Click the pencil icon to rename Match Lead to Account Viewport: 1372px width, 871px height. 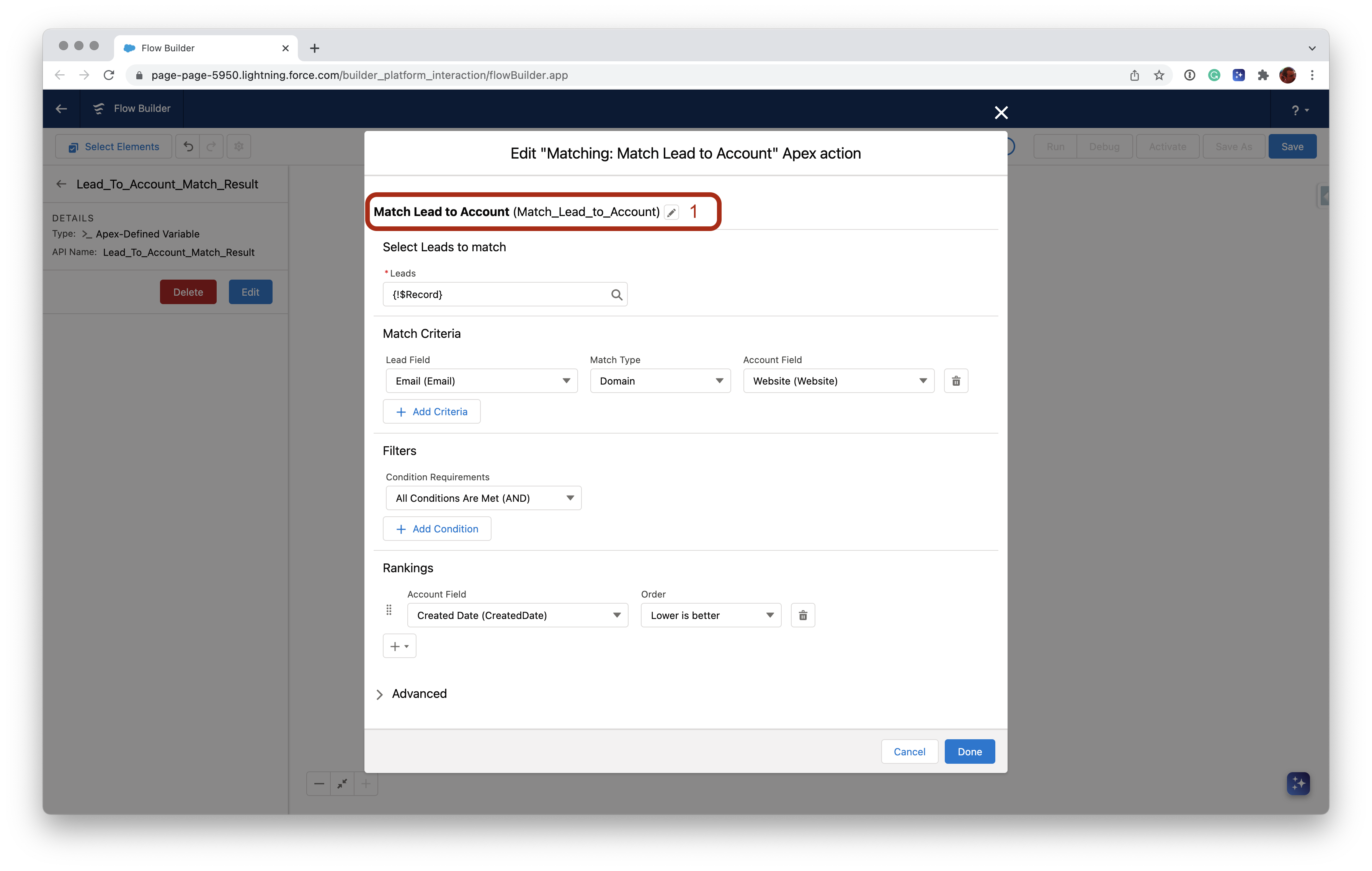[x=671, y=211]
